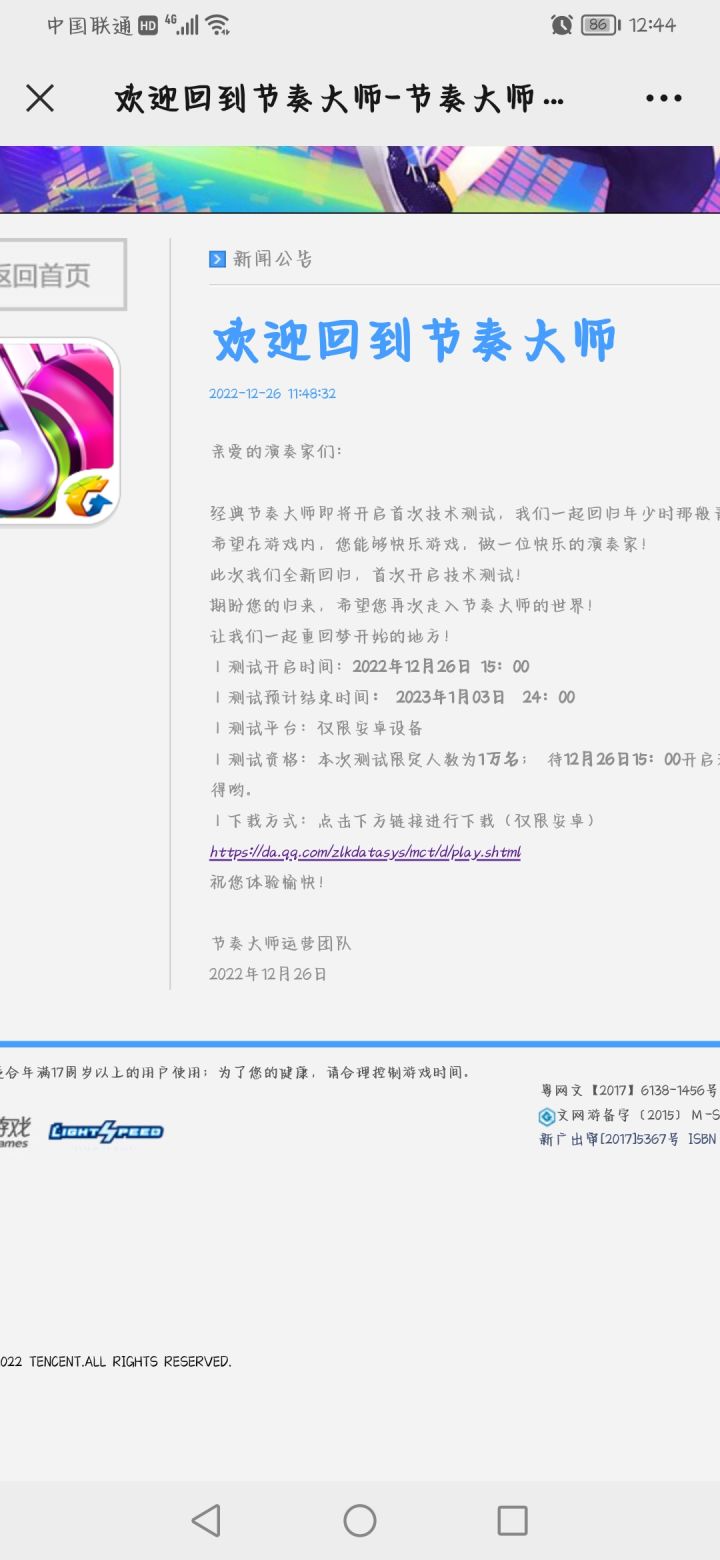The height and width of the screenshot is (1560, 720).
Task: Tap the timestamp 2022-12-26 11:48:32
Action: pyautogui.click(x=272, y=394)
